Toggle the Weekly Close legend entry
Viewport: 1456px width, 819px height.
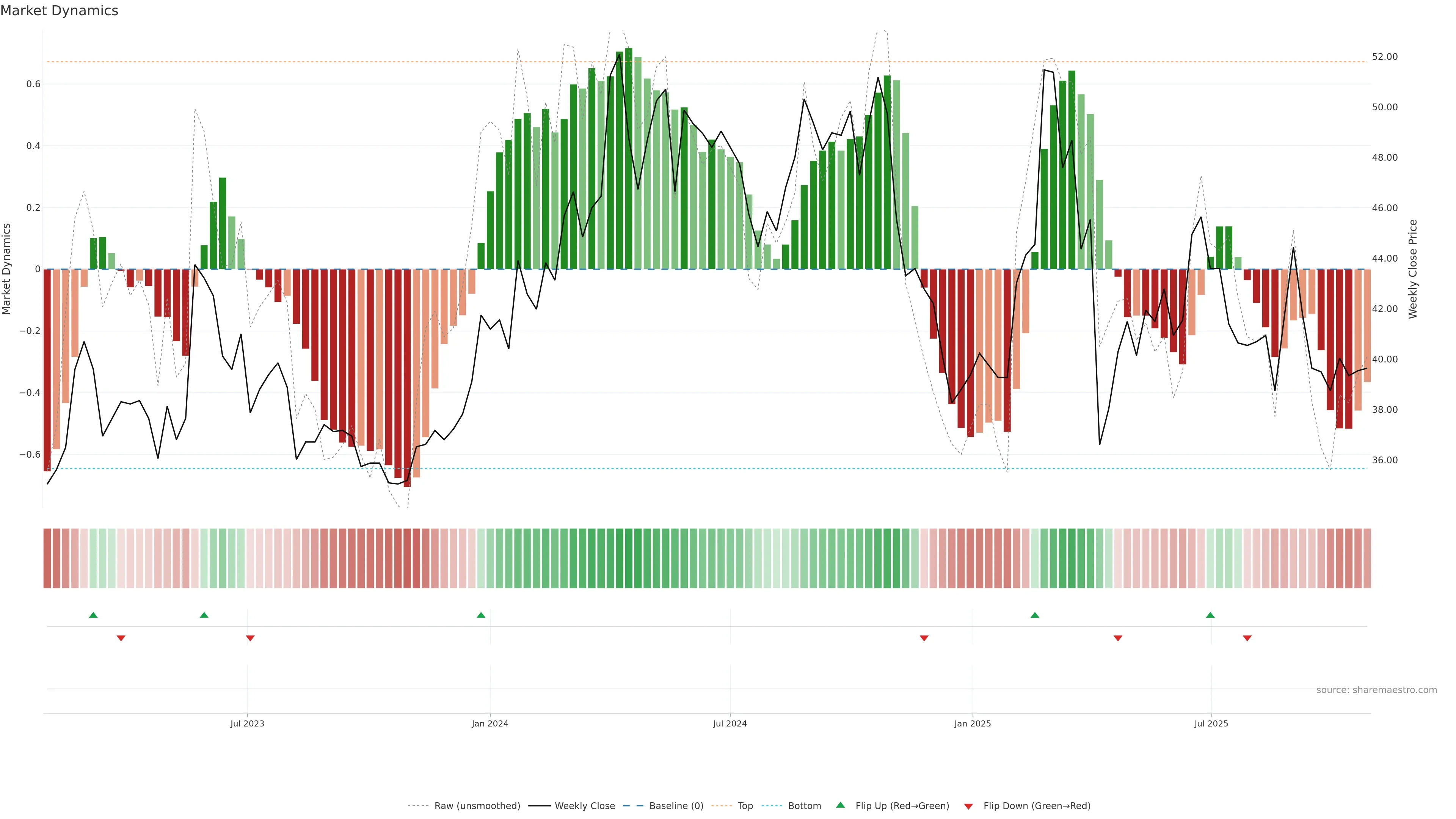point(584,806)
